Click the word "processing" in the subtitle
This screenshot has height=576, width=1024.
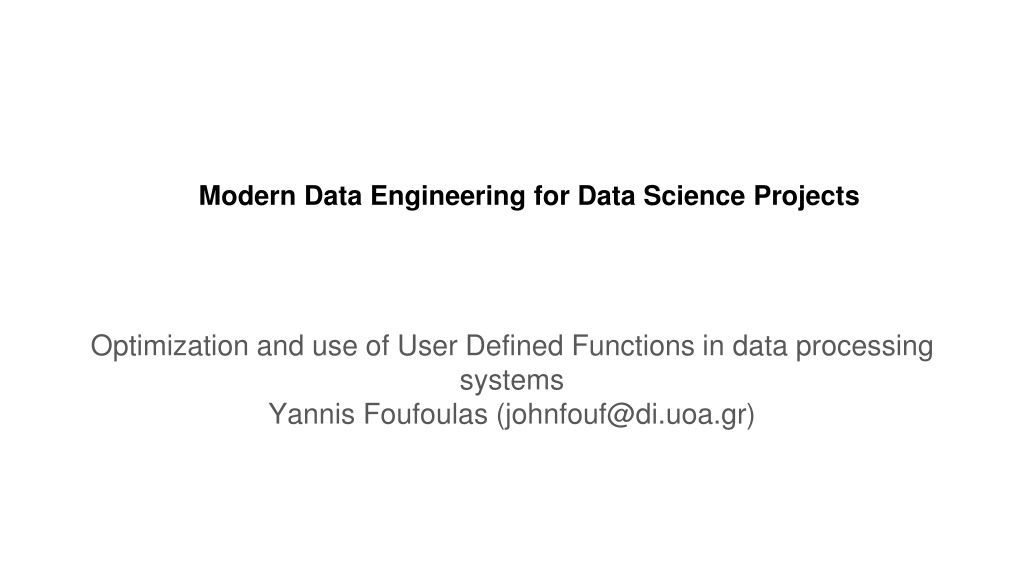click(x=864, y=346)
